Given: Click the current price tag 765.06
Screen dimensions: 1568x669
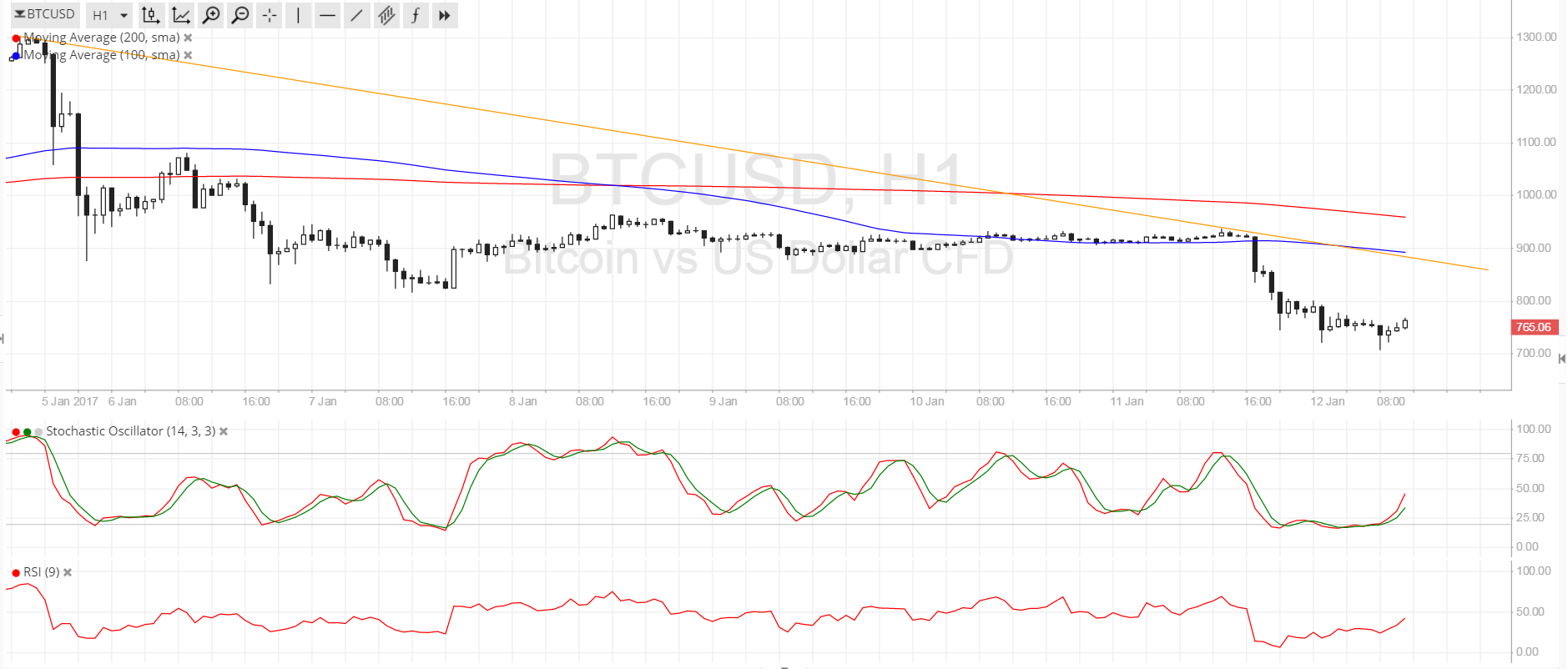Looking at the screenshot, I should click(x=1535, y=327).
